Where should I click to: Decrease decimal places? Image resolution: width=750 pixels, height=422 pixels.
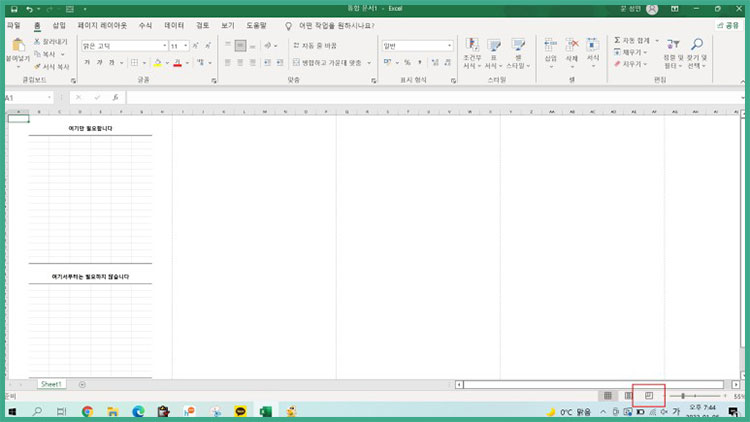click(x=448, y=63)
